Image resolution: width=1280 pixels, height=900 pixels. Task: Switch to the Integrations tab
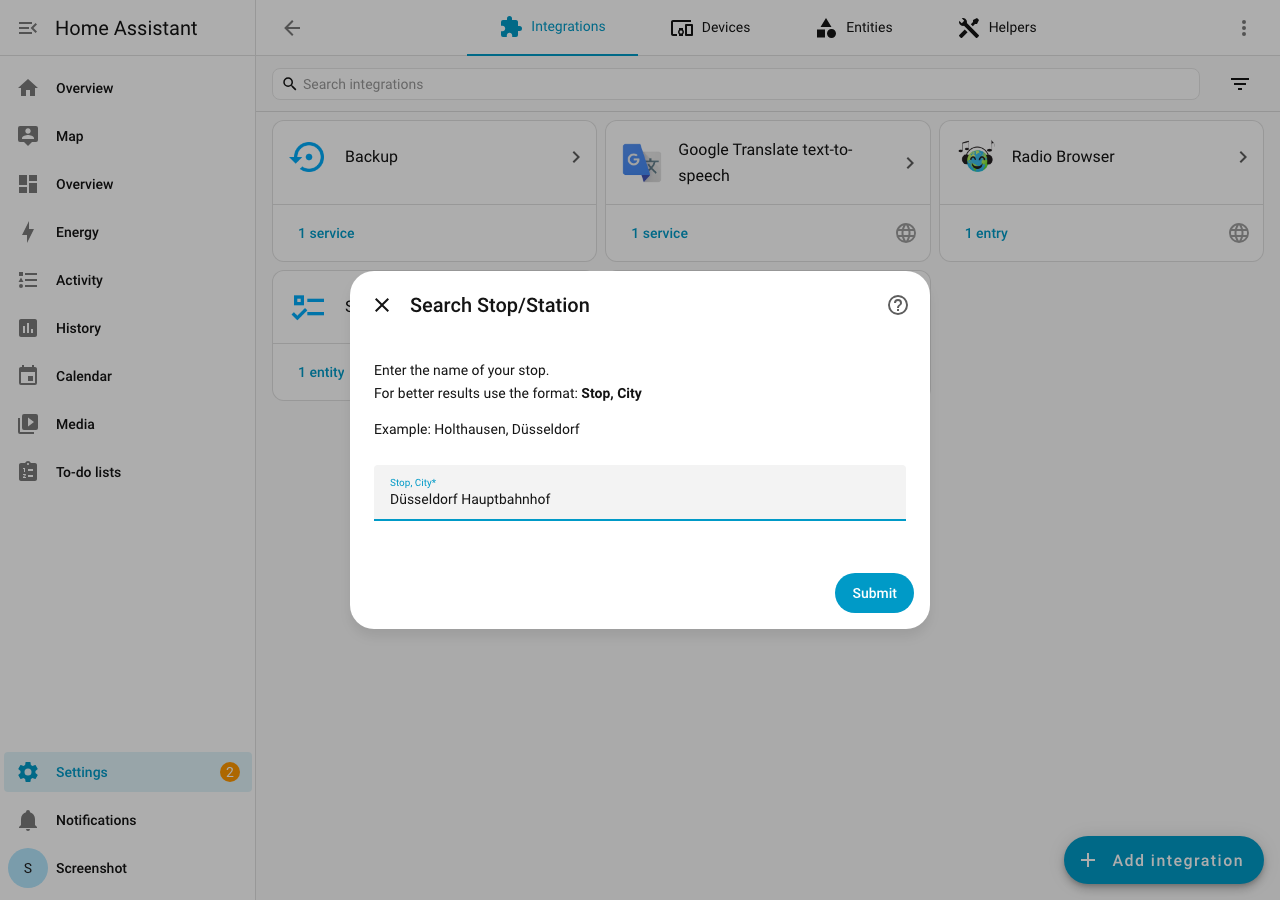552,27
